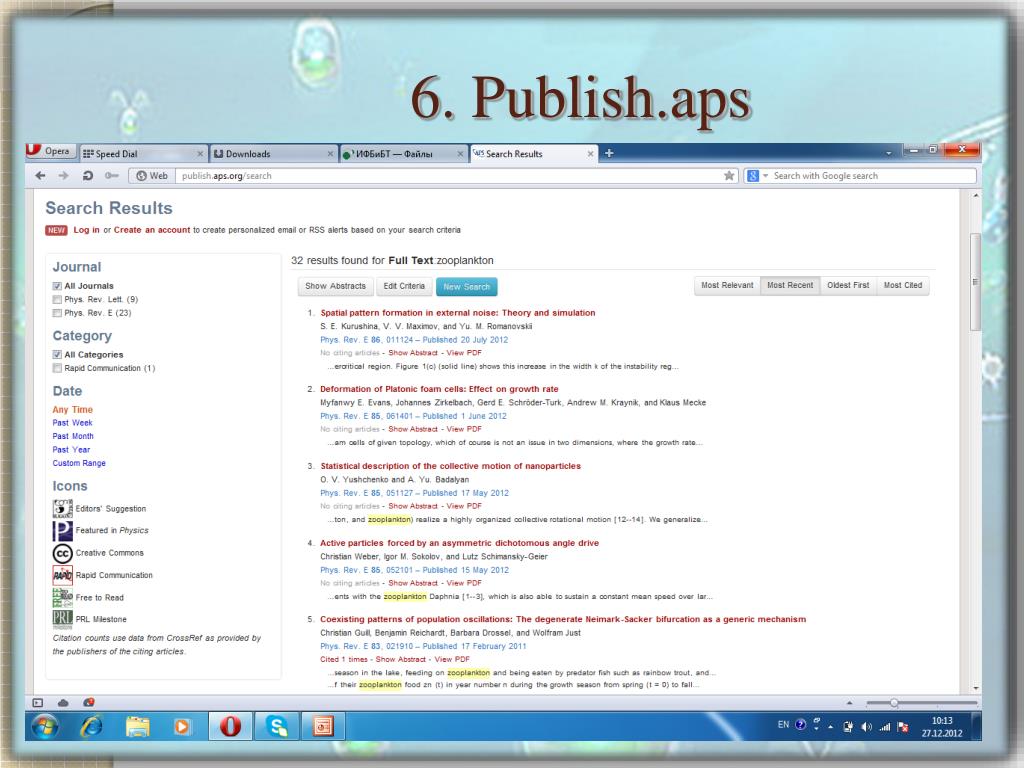The width and height of the screenshot is (1024, 768).
Task: Filter results by Past Month
Action: (73, 436)
